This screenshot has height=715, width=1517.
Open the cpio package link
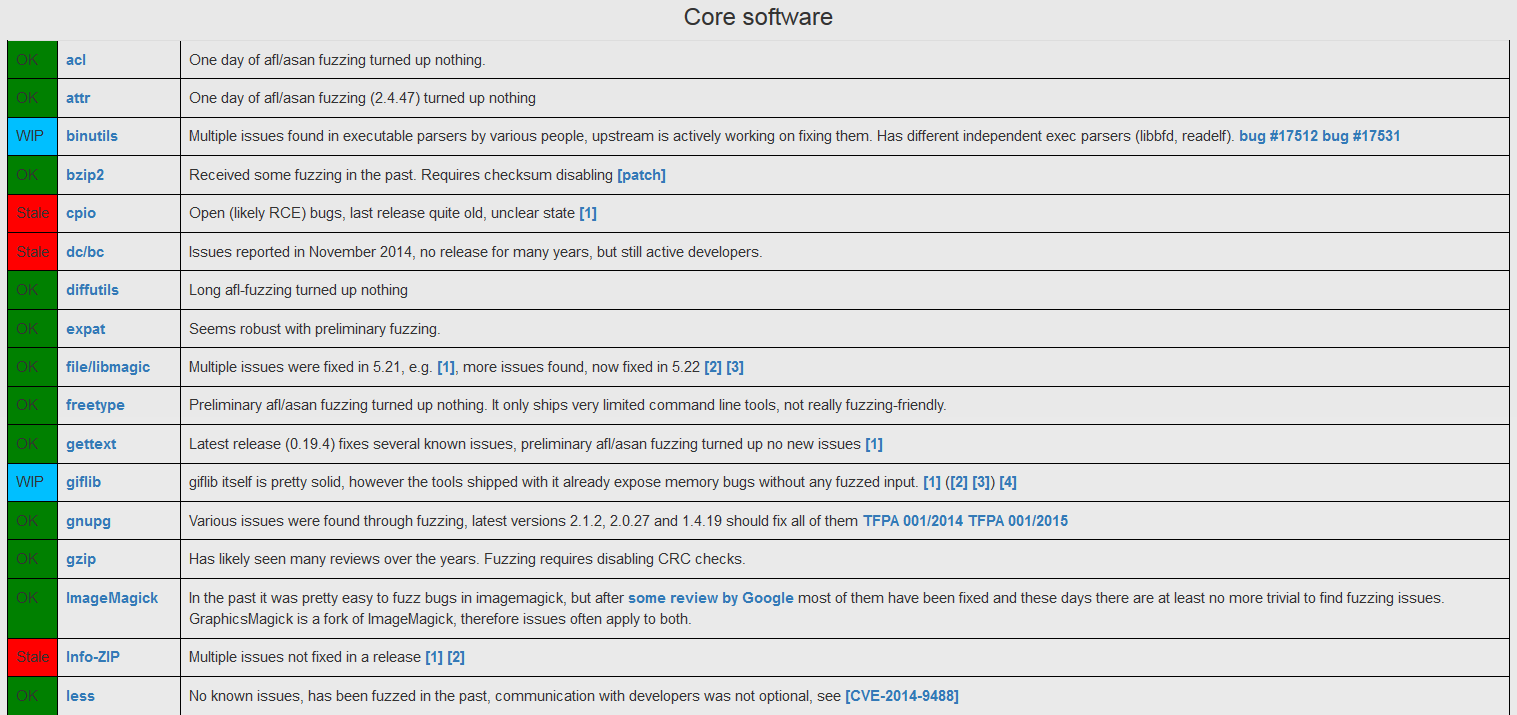pos(81,213)
